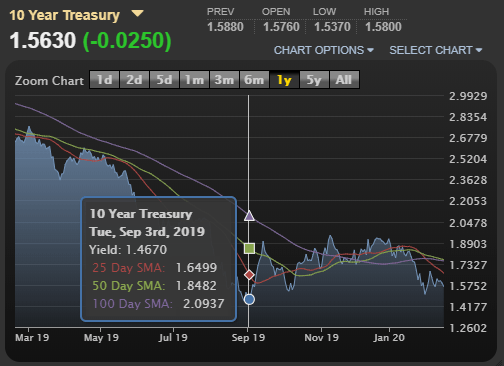Image resolution: width=504 pixels, height=366 pixels.
Task: Show All chart history
Action: click(x=344, y=80)
